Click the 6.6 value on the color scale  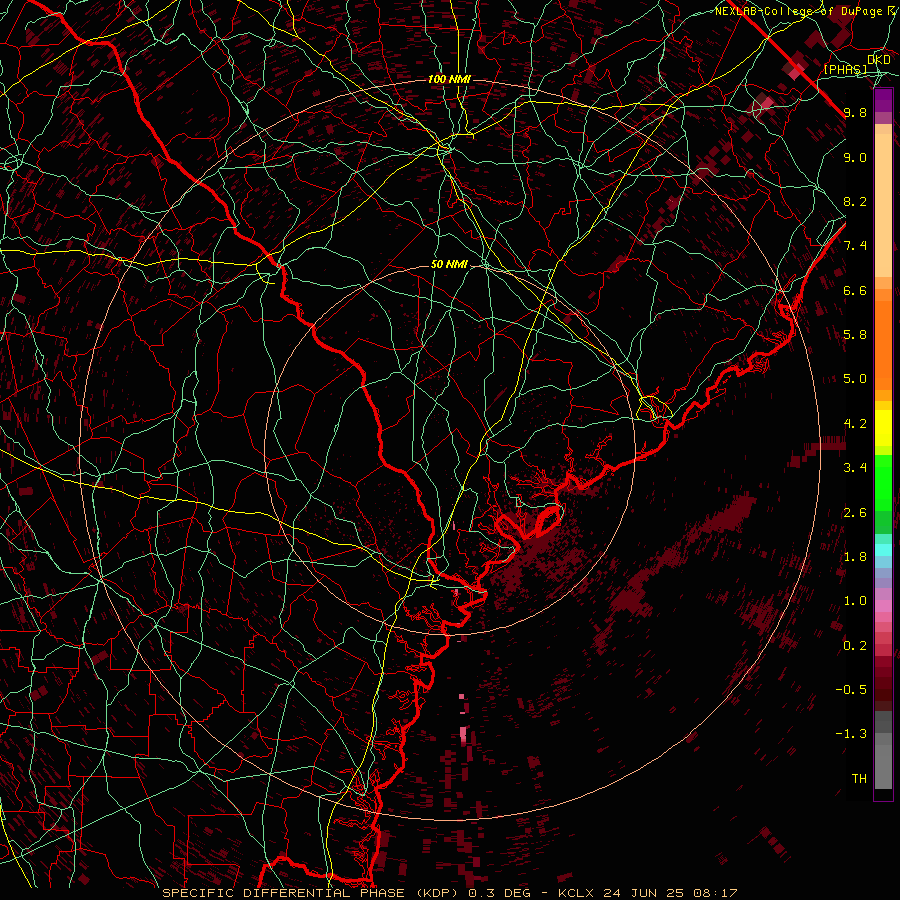[x=855, y=291]
